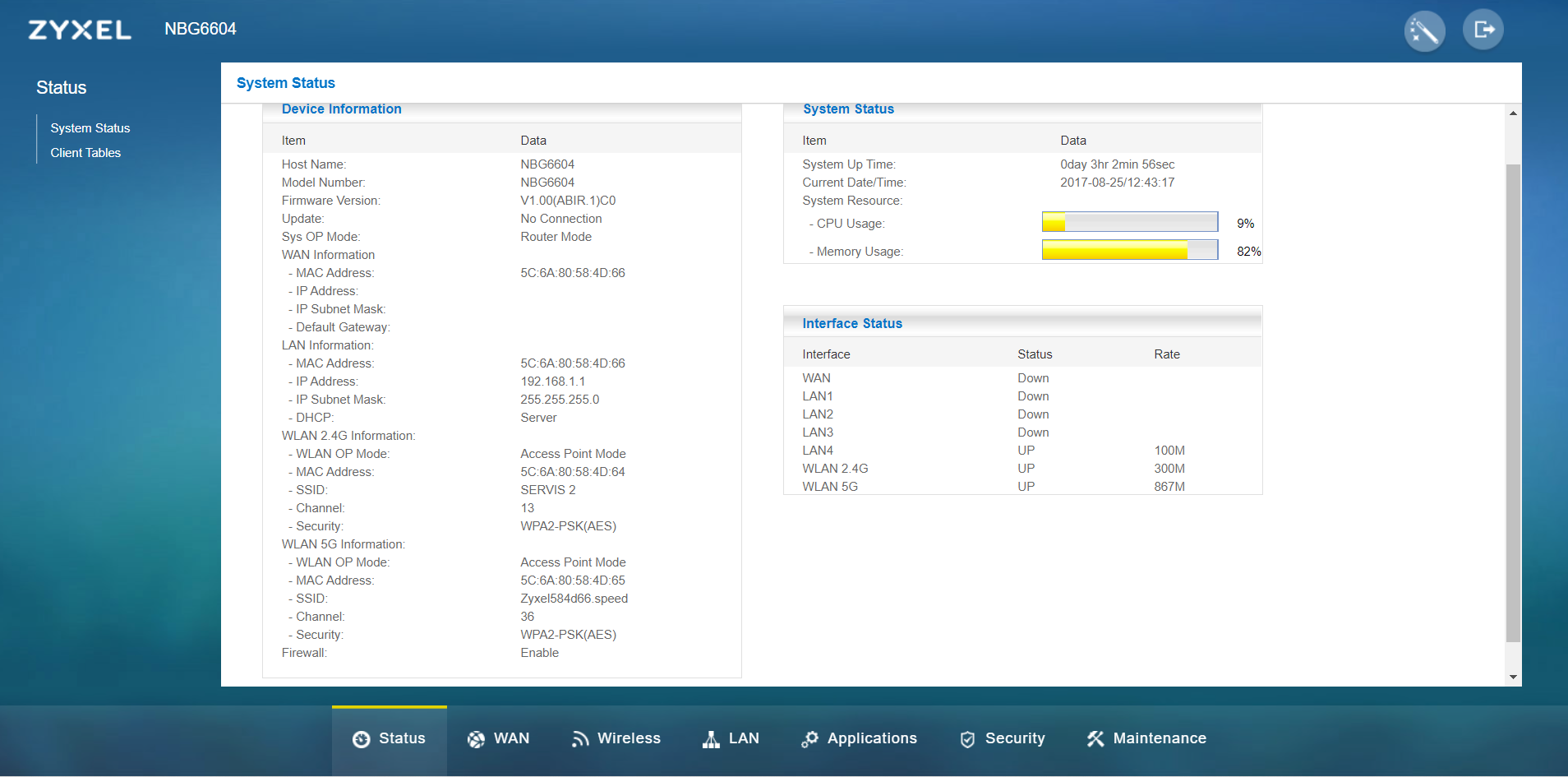Open the Status tab
Viewport: 1568px width, 777px height.
tap(390, 741)
